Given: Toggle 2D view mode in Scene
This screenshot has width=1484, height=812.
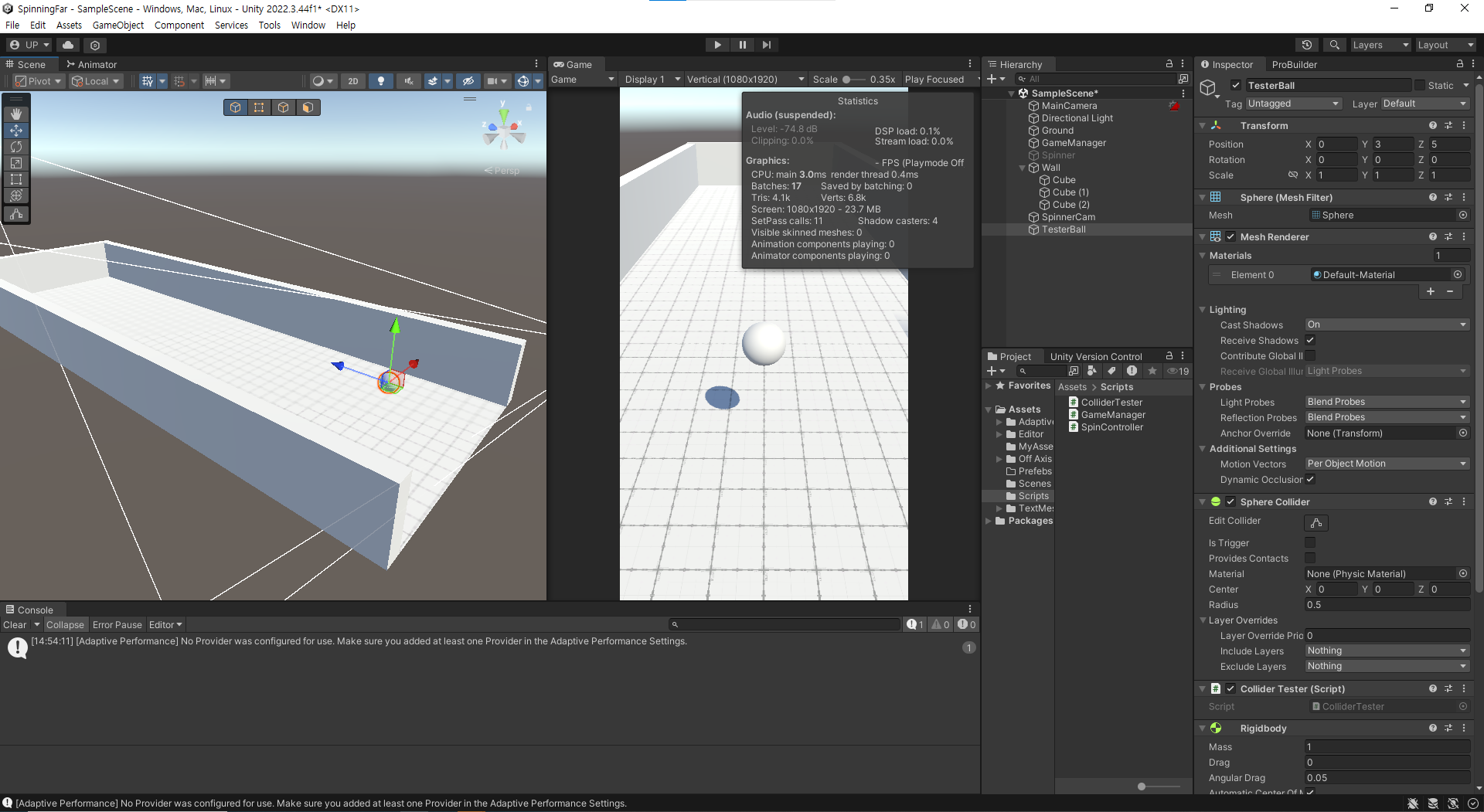Looking at the screenshot, I should [353, 81].
